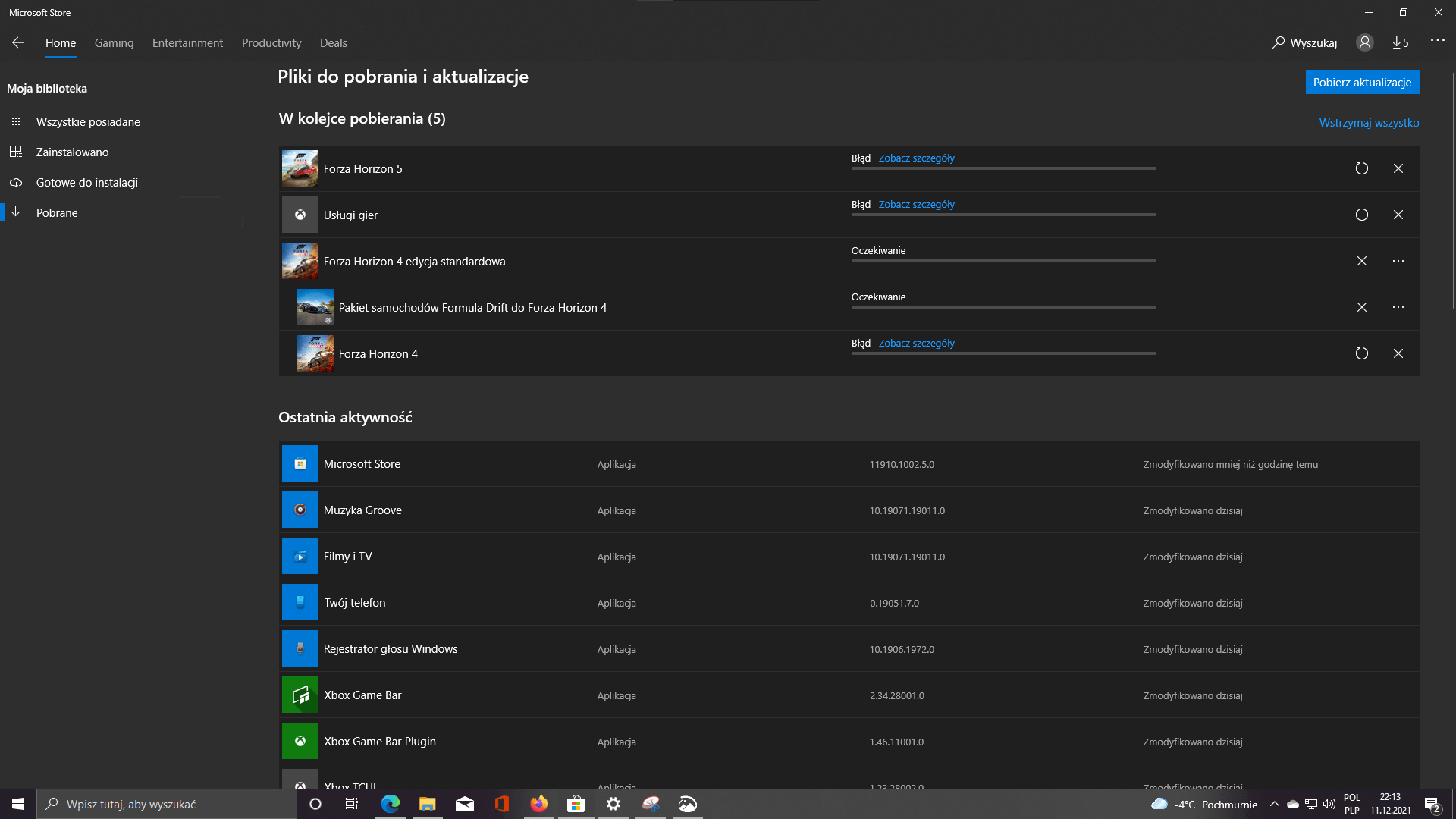Cancel the Formula Drift car pack download
The height and width of the screenshot is (819, 1456).
pyautogui.click(x=1361, y=307)
